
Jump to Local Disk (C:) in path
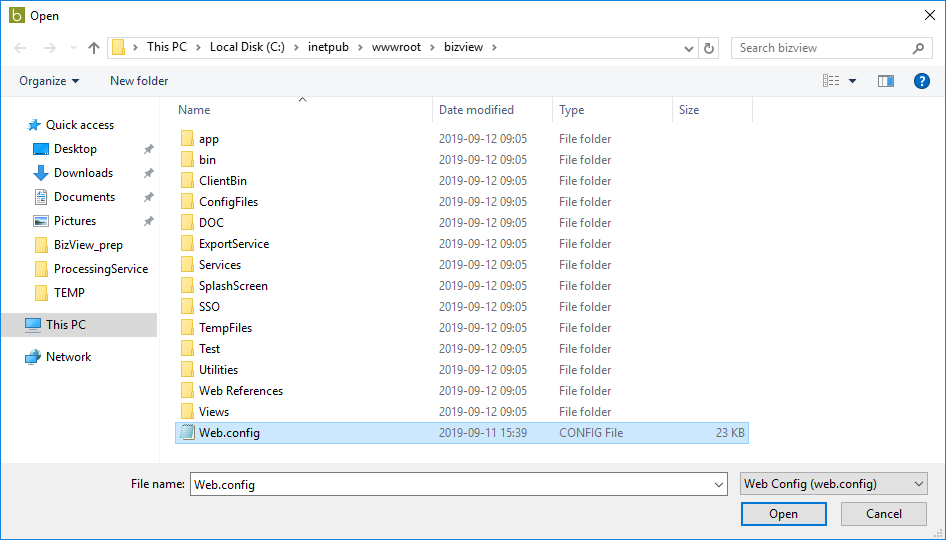coord(247,47)
